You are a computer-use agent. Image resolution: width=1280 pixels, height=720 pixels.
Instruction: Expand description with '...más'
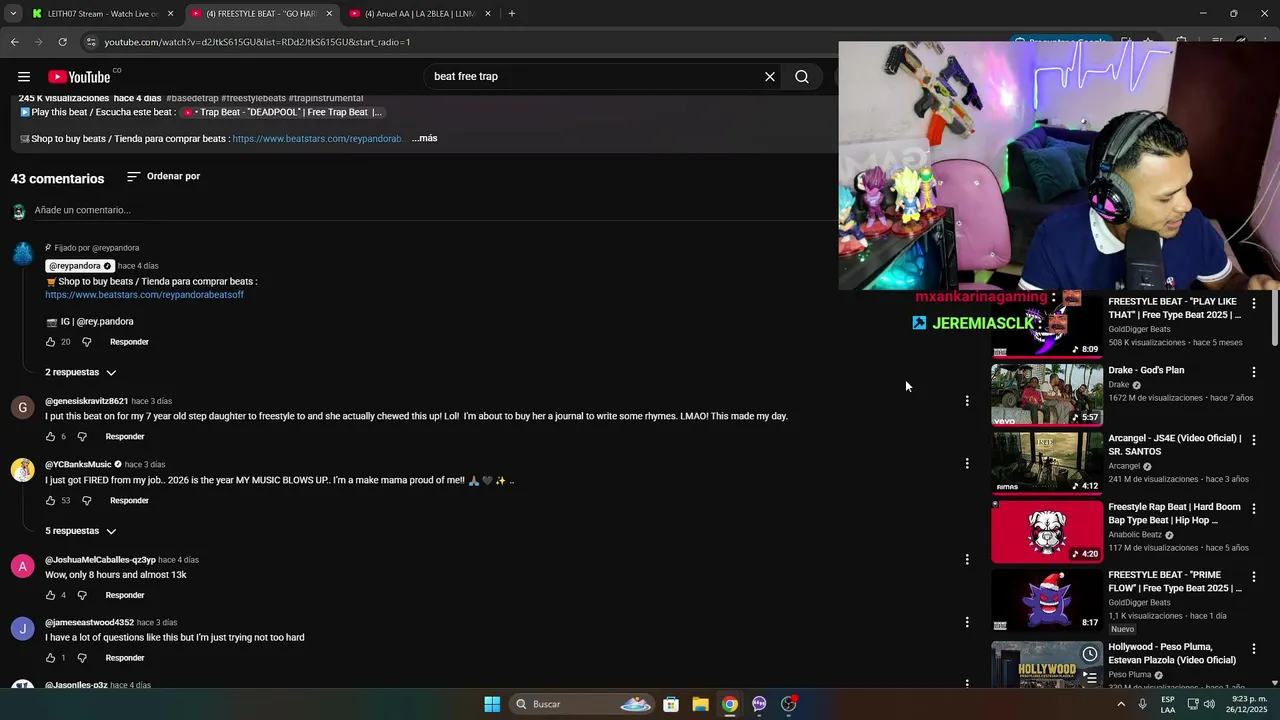425,138
